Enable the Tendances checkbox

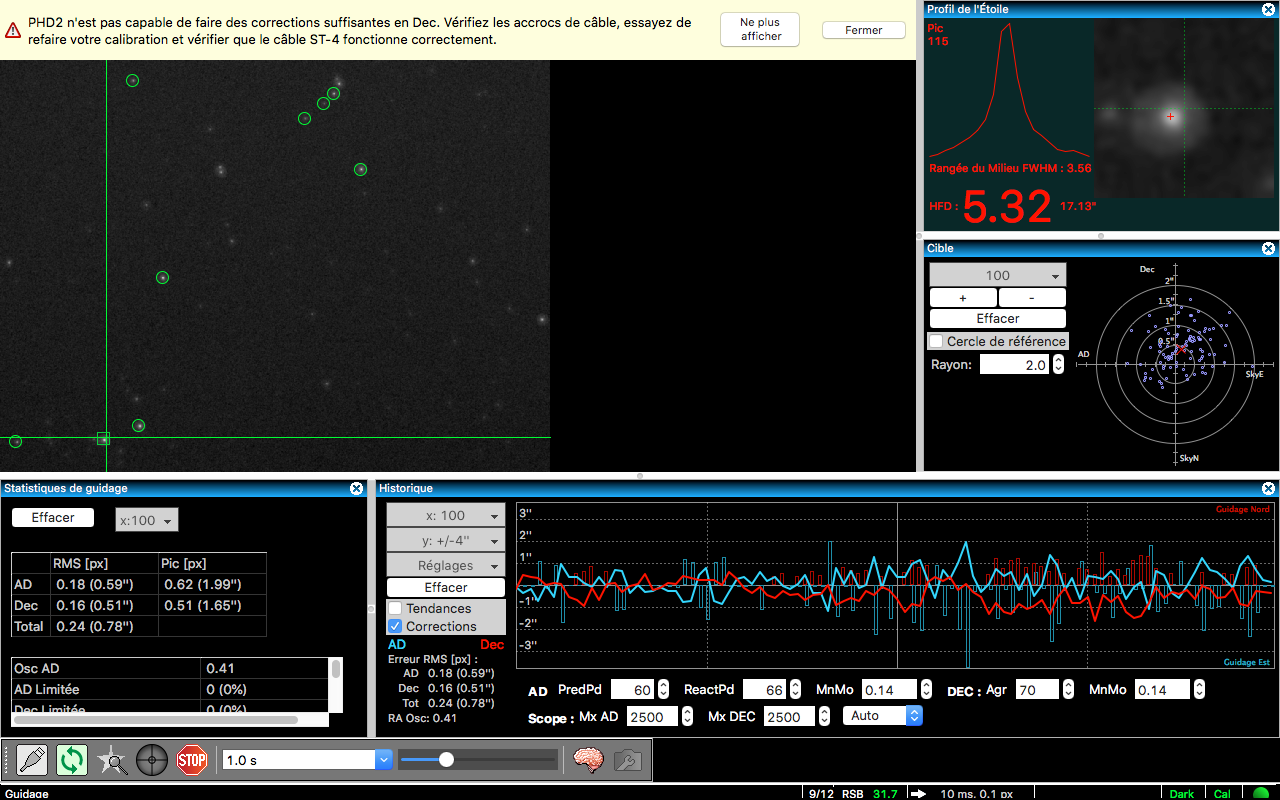coord(395,608)
